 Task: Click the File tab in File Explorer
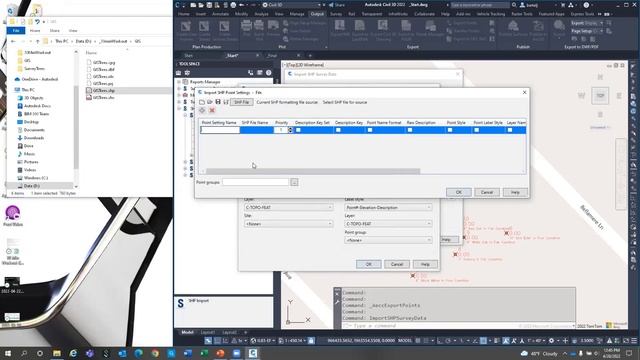tap(16, 31)
